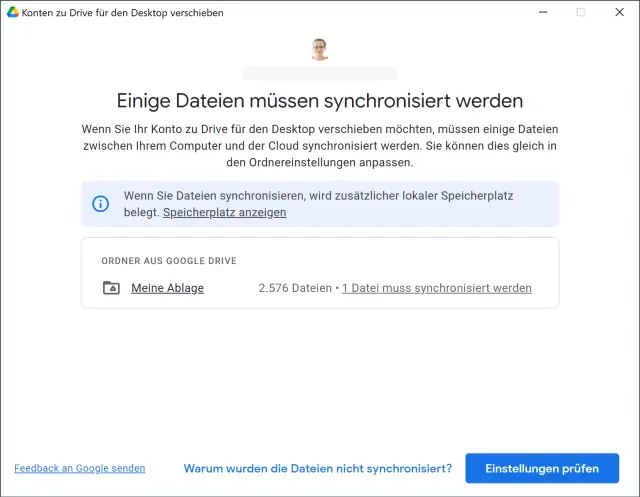Click the blurred account email field below avatar
640x497 pixels.
(x=320, y=73)
